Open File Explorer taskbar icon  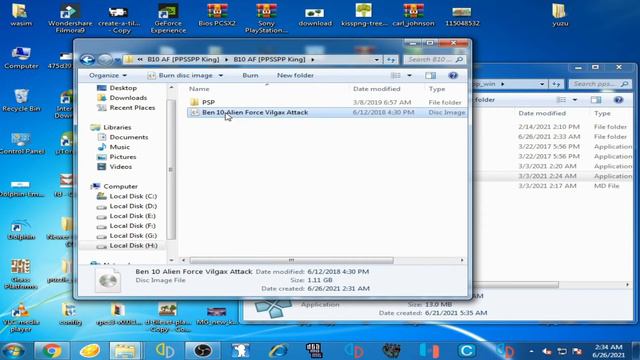125,351
